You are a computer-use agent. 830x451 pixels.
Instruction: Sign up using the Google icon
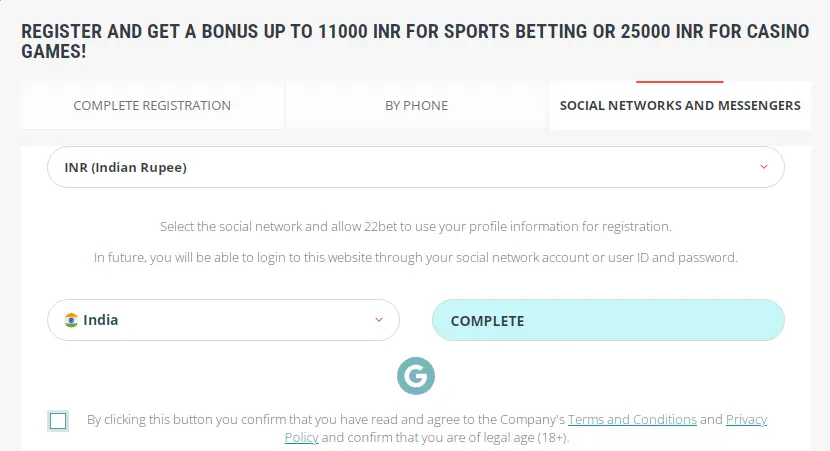click(415, 376)
